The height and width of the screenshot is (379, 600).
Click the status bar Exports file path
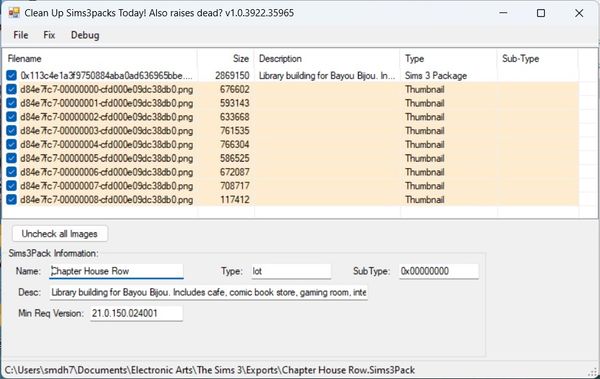pyautogui.click(x=210, y=370)
